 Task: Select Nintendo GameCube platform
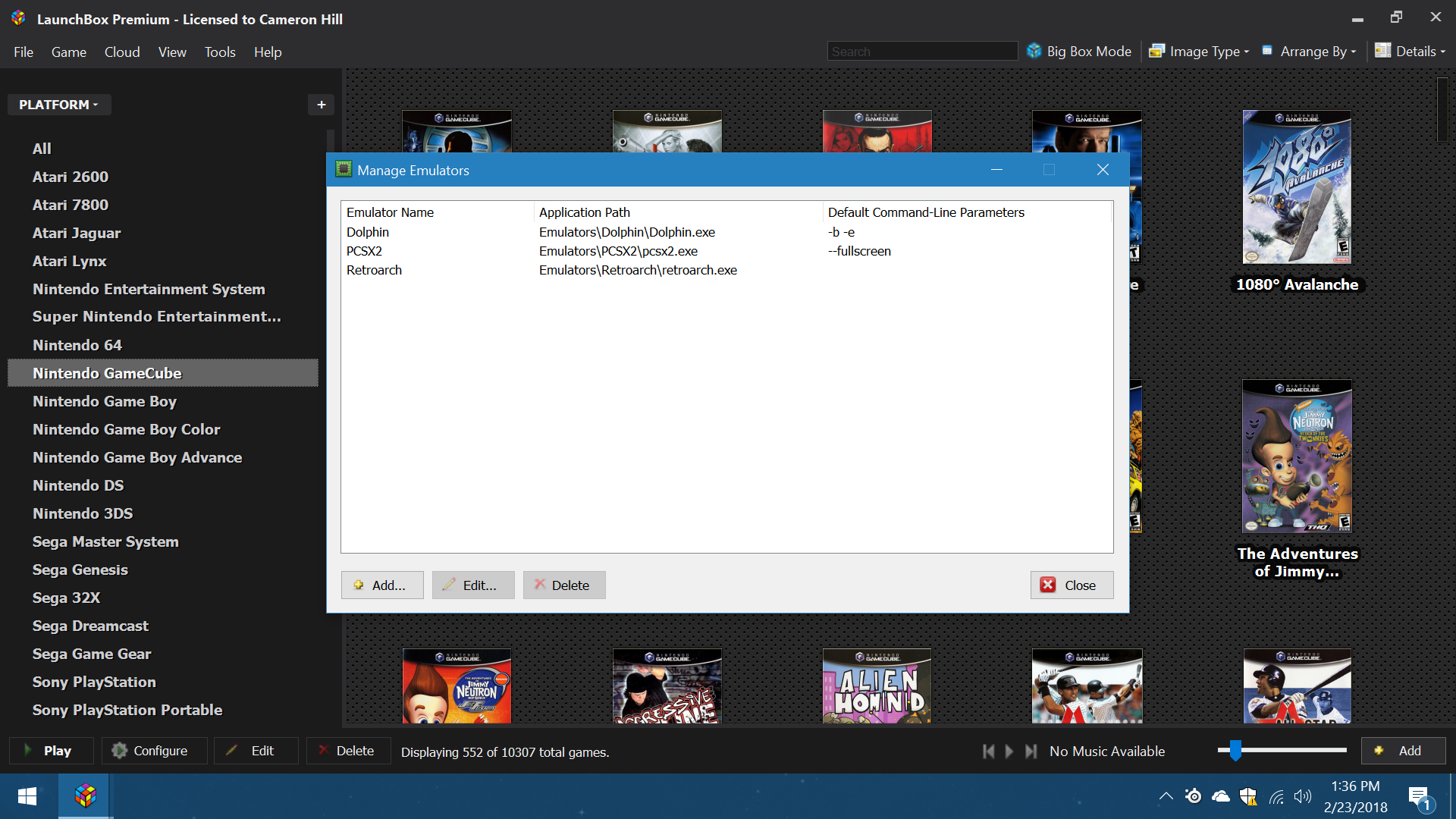point(163,373)
